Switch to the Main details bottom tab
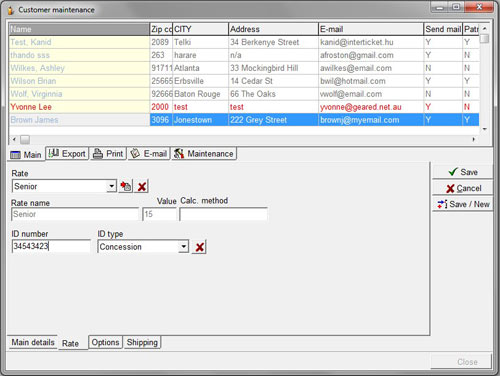Screen dimensions: 500x376 tap(33, 342)
